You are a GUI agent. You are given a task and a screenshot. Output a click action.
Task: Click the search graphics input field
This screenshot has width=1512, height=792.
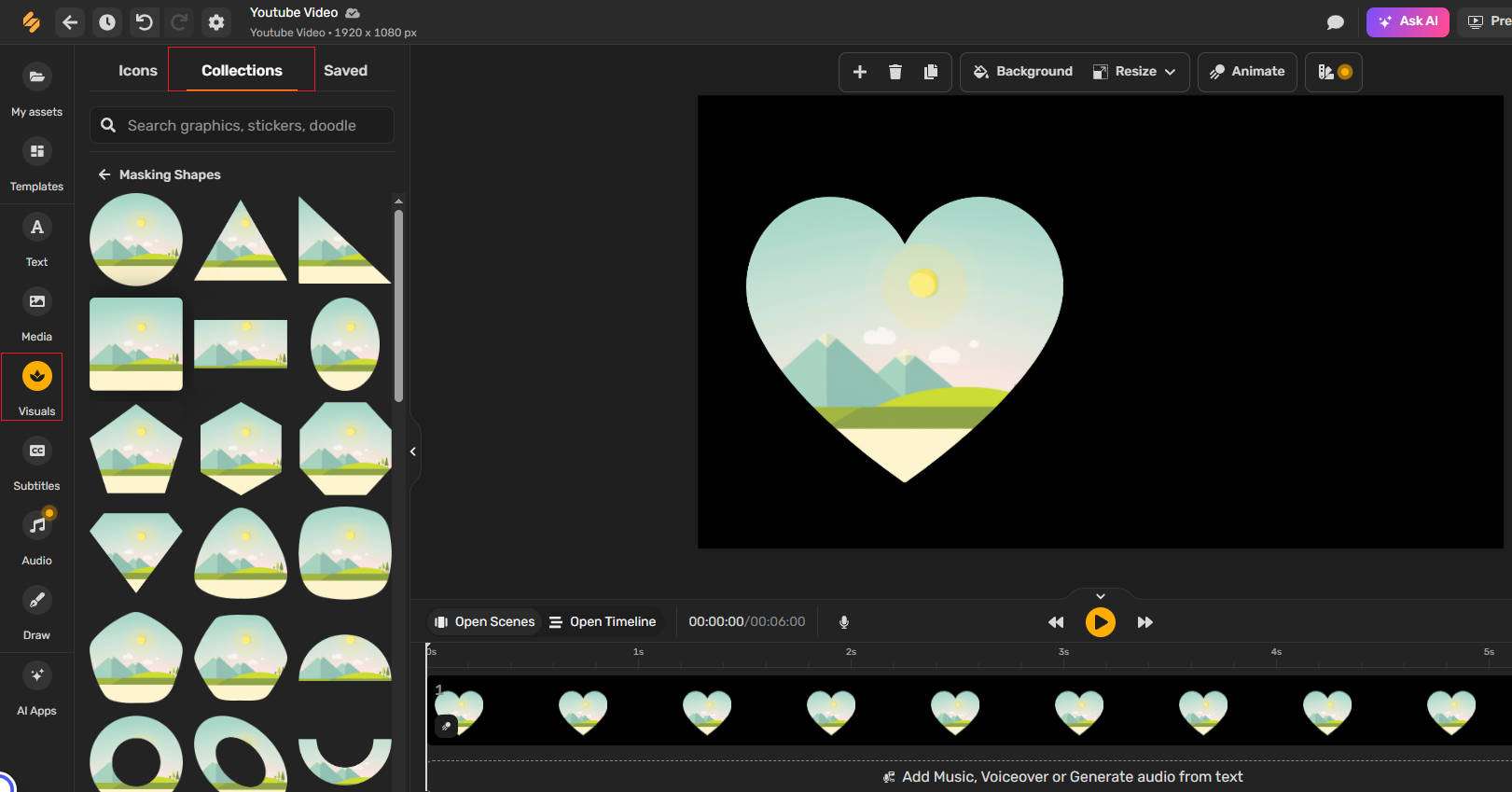[242, 125]
